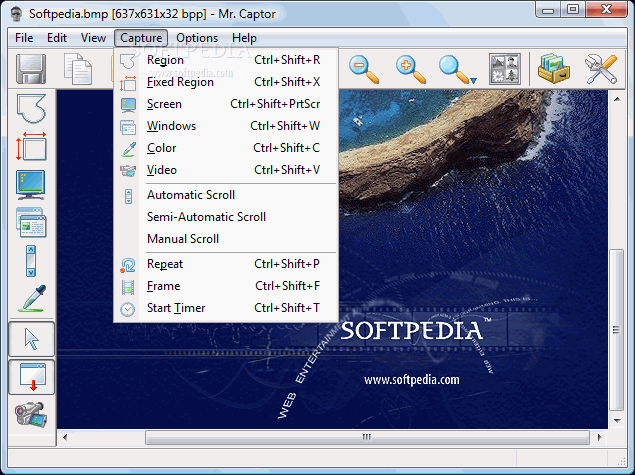Choose Repeat from the Capture menu
The image size is (635, 475).
(x=226, y=264)
